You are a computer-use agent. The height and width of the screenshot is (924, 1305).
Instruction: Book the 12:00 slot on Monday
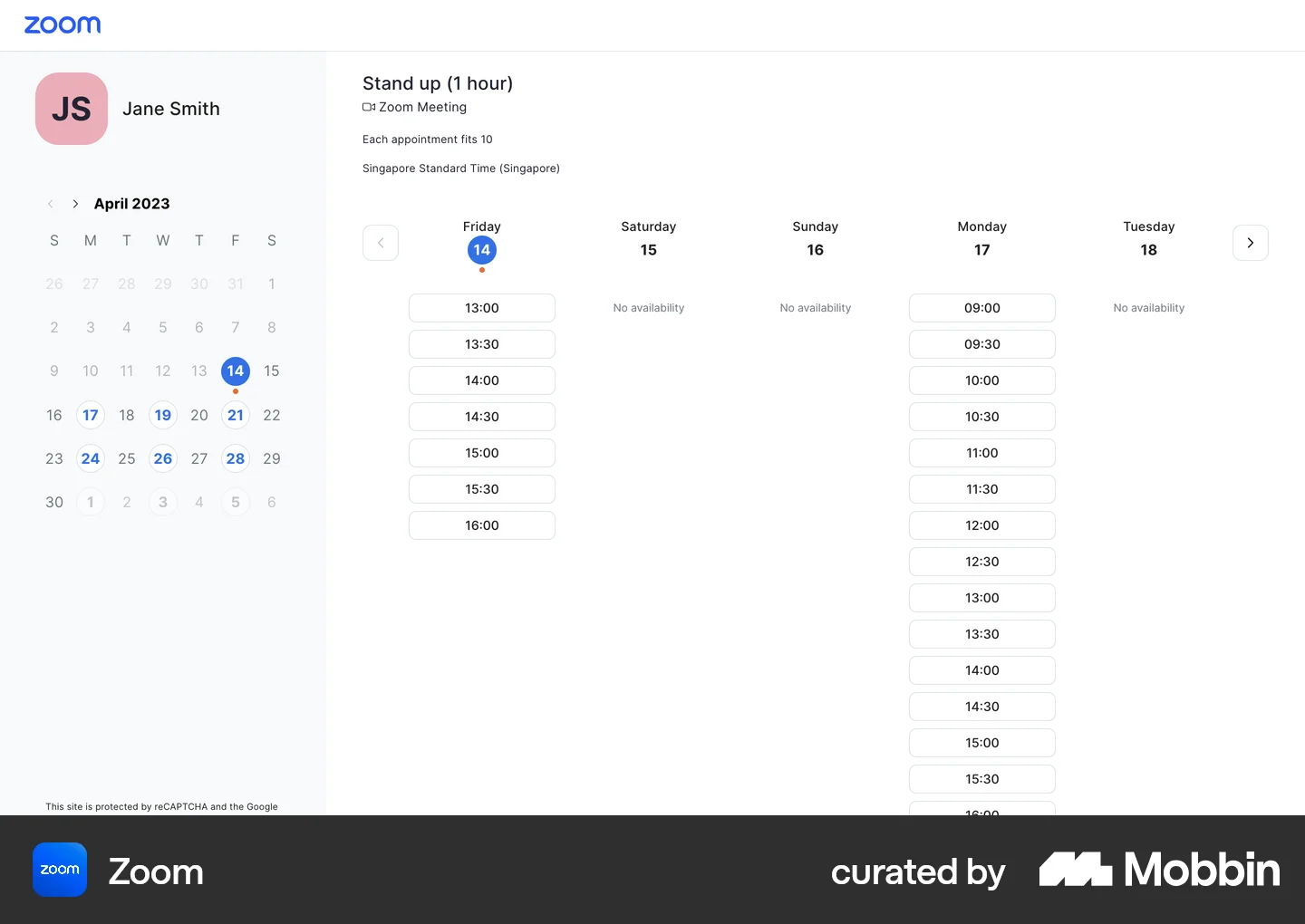pyautogui.click(x=982, y=525)
